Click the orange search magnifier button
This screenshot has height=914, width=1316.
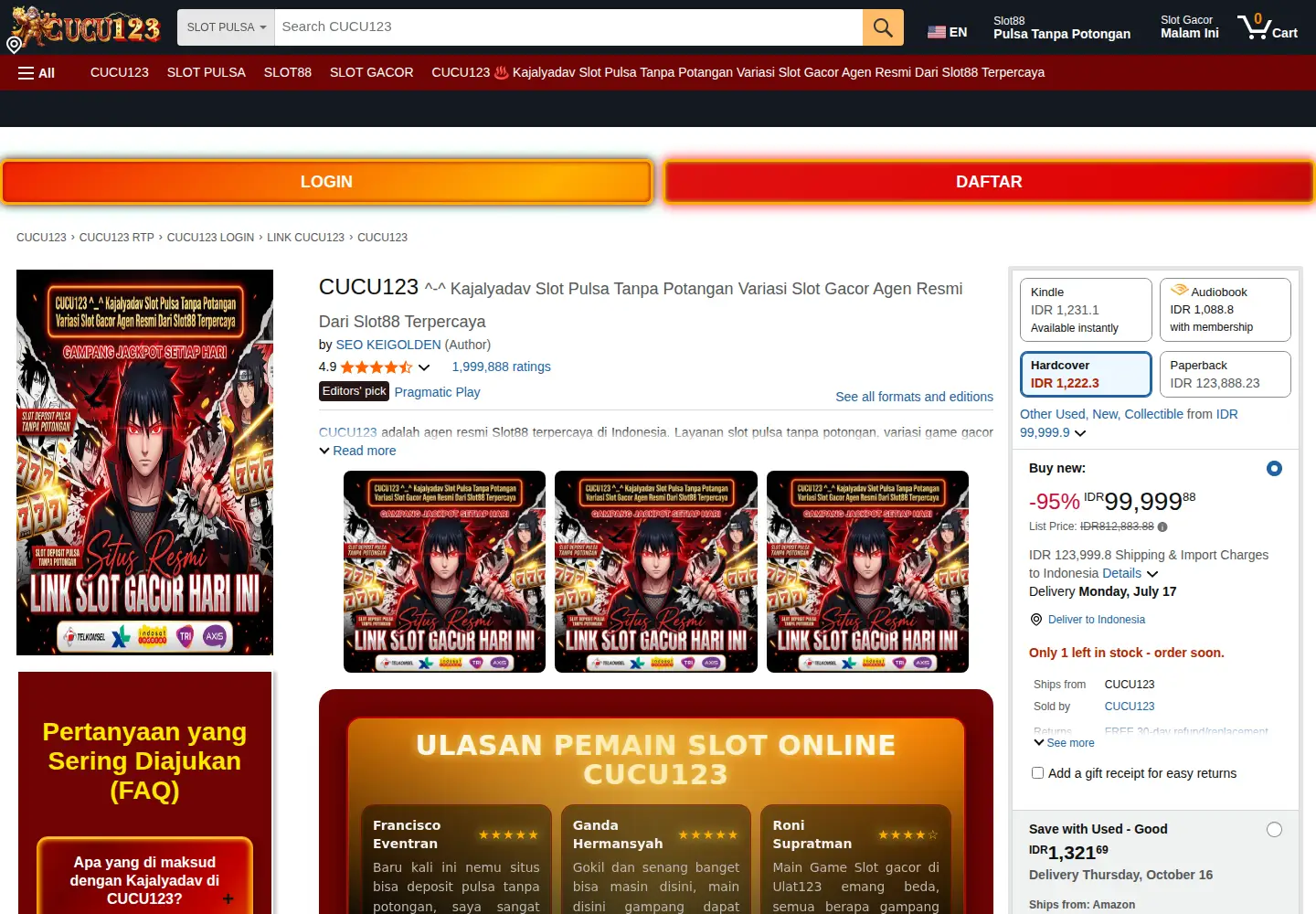coord(883,27)
